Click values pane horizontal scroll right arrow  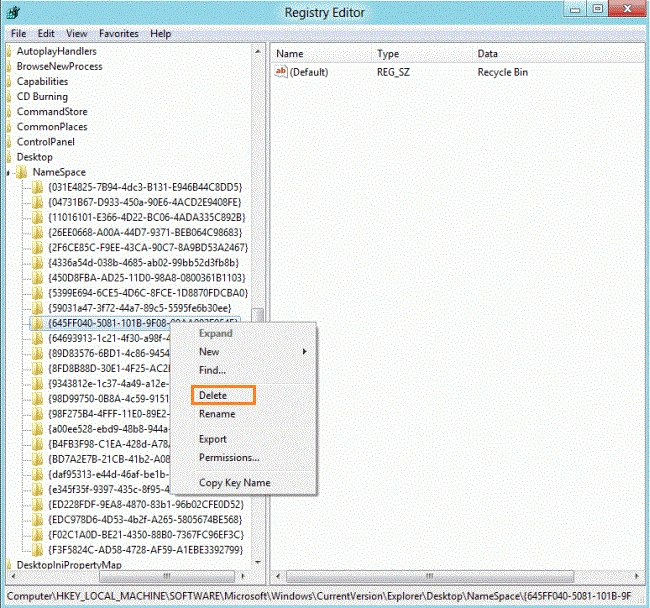click(x=636, y=576)
